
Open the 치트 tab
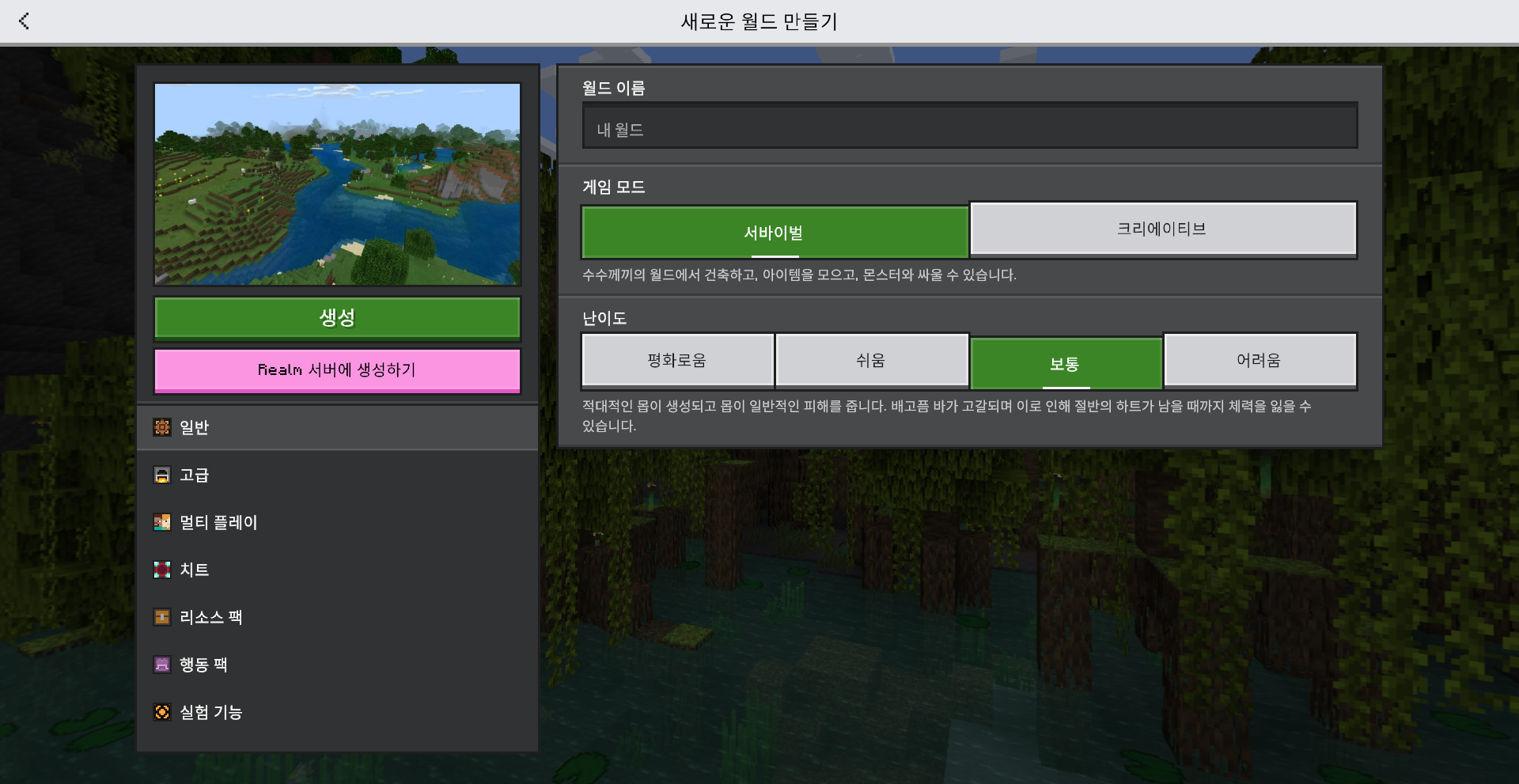(338, 570)
